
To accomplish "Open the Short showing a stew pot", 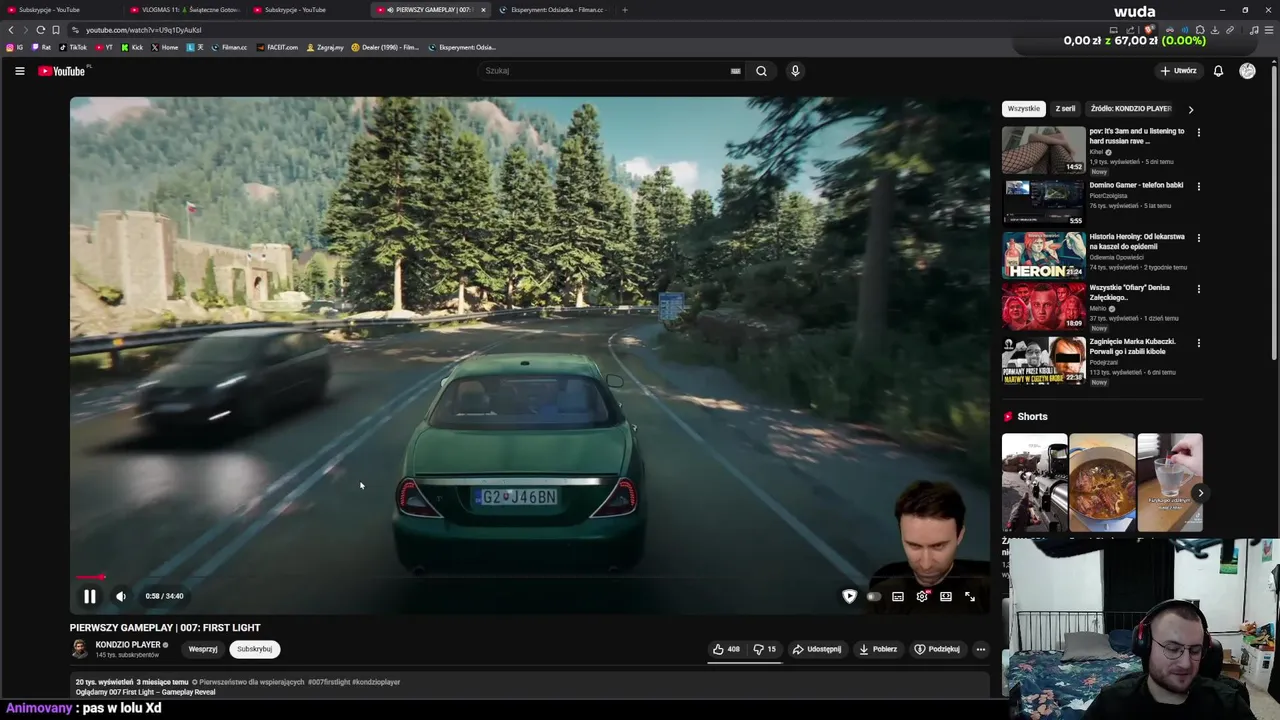I will point(1102,483).
